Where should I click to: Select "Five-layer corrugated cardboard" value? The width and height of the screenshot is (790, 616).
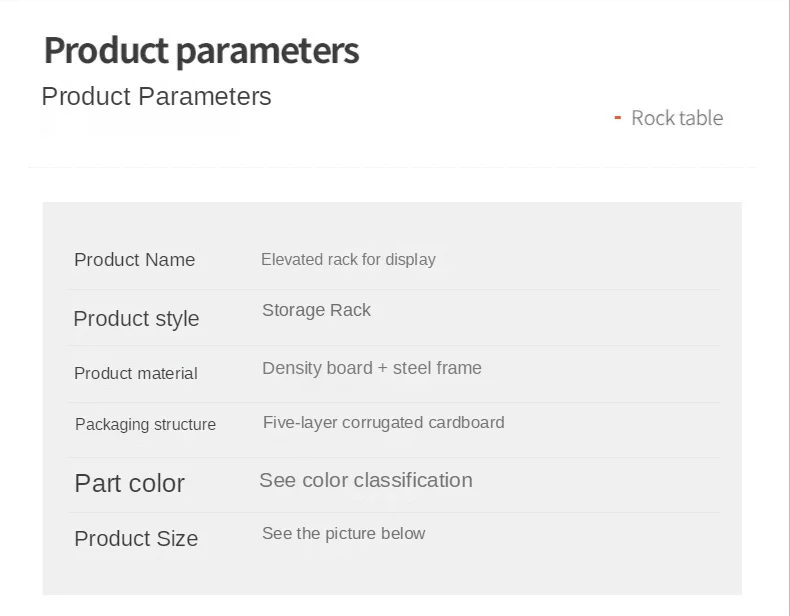[x=383, y=422]
